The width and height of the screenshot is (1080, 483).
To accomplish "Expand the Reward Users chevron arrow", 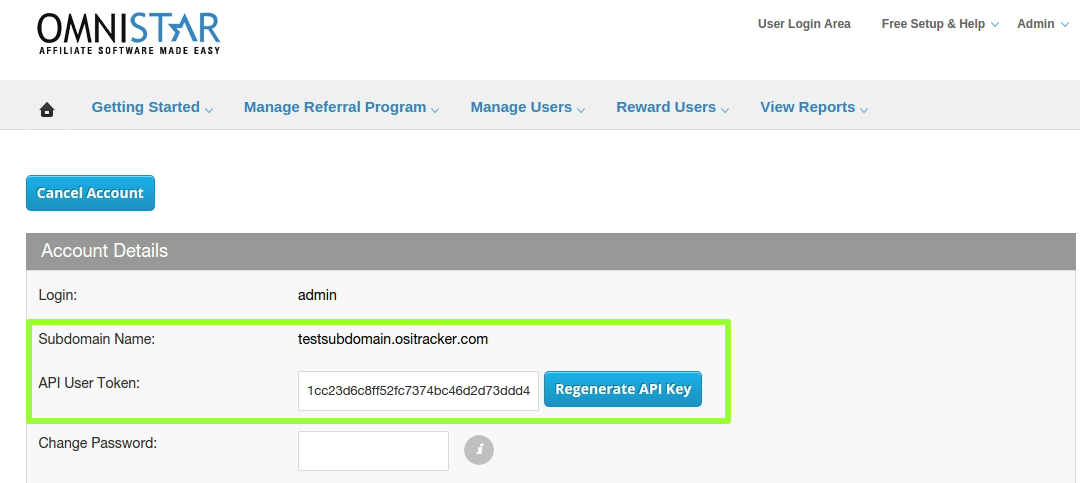I will 725,110.
